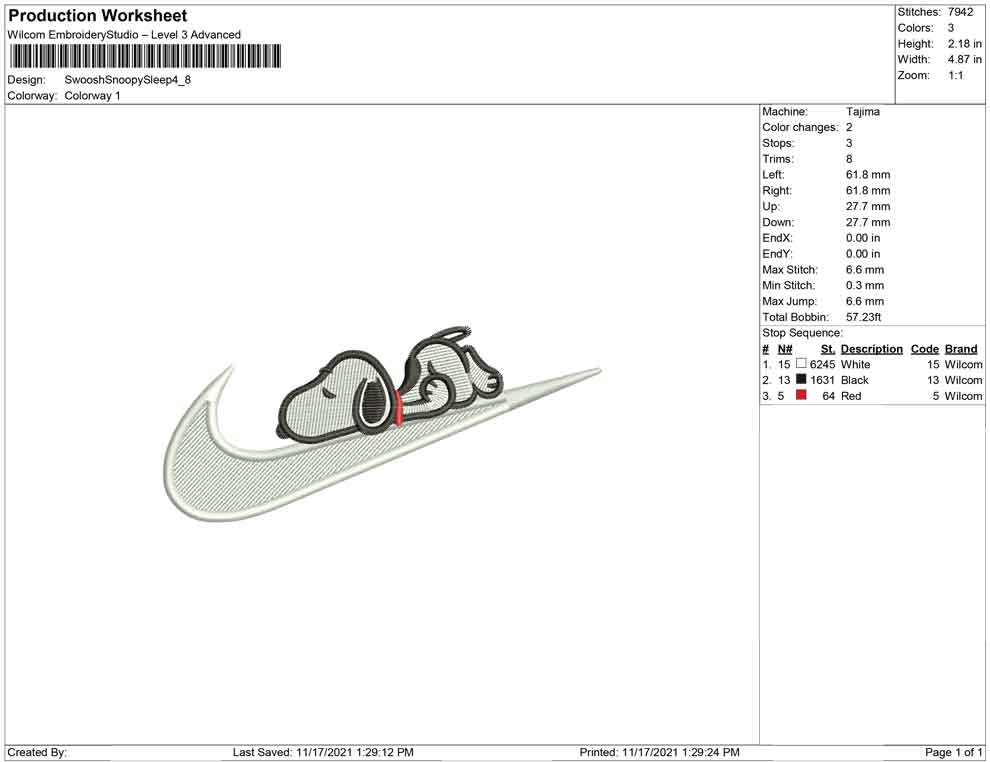Click 'Wilcom EmbroideryStudio – Level 3 Advanced' text
The width and height of the screenshot is (990, 762).
[124, 35]
